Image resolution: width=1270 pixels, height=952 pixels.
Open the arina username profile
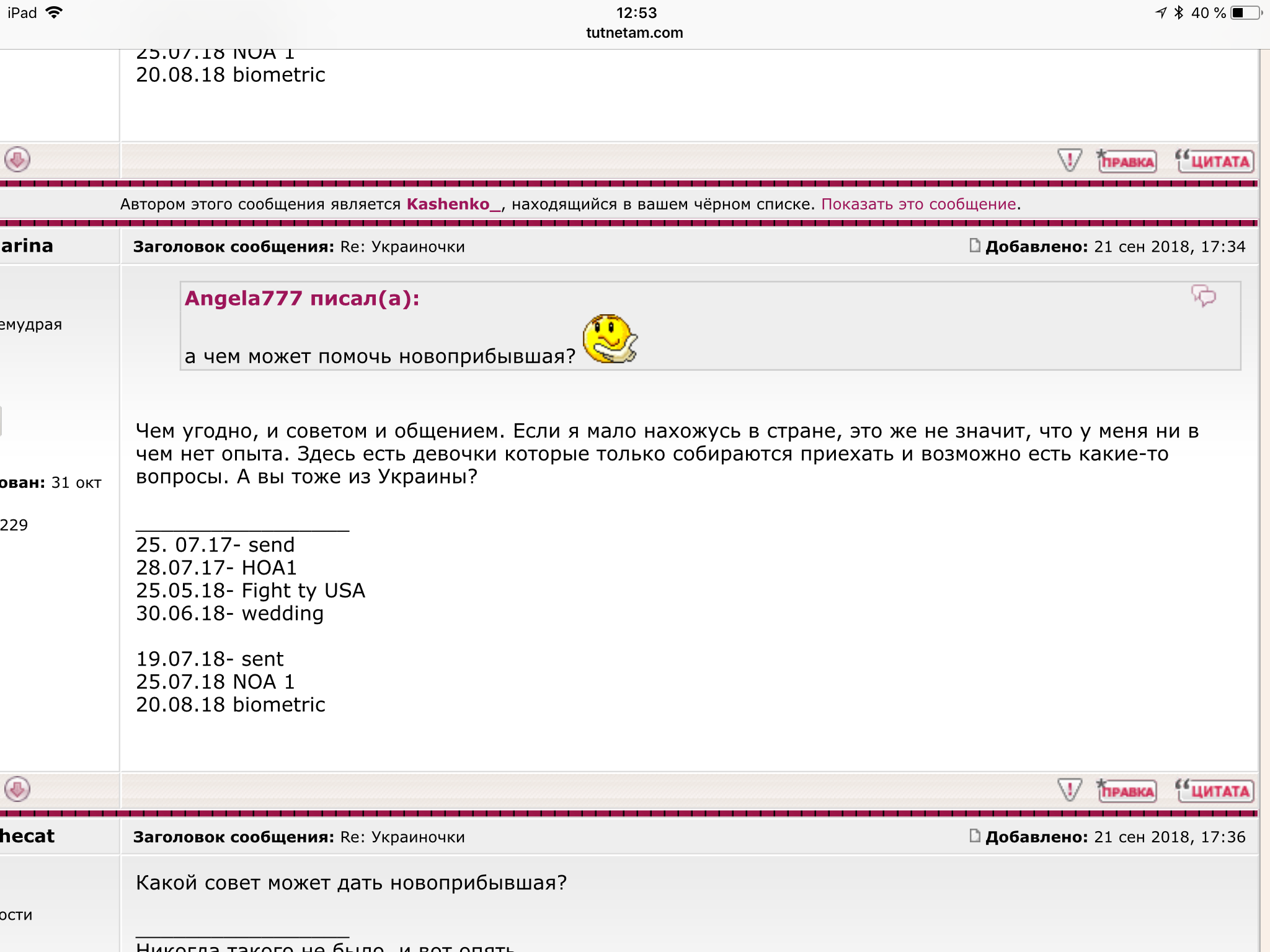(x=27, y=246)
